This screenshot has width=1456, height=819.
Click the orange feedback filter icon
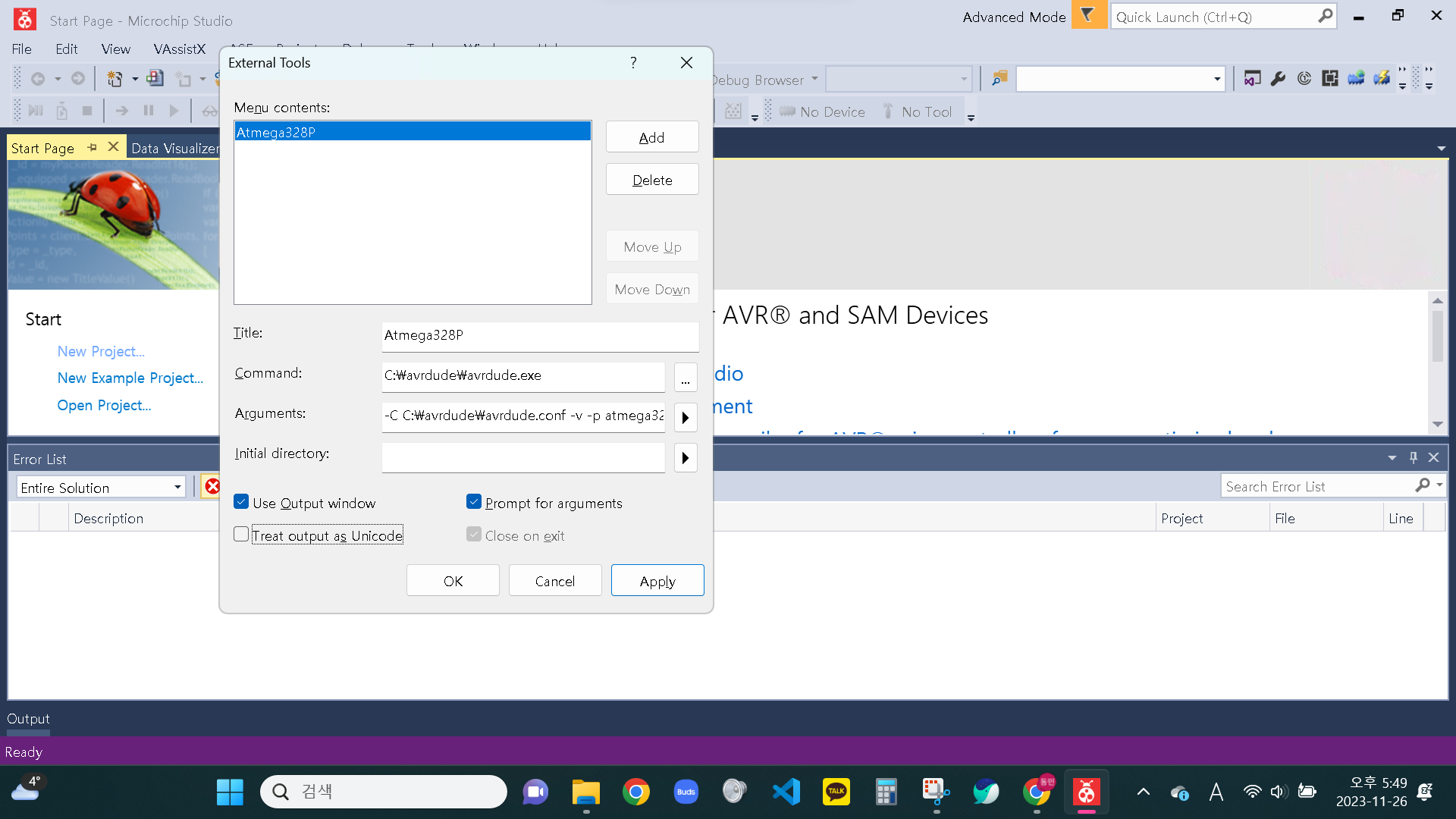[x=1088, y=16]
